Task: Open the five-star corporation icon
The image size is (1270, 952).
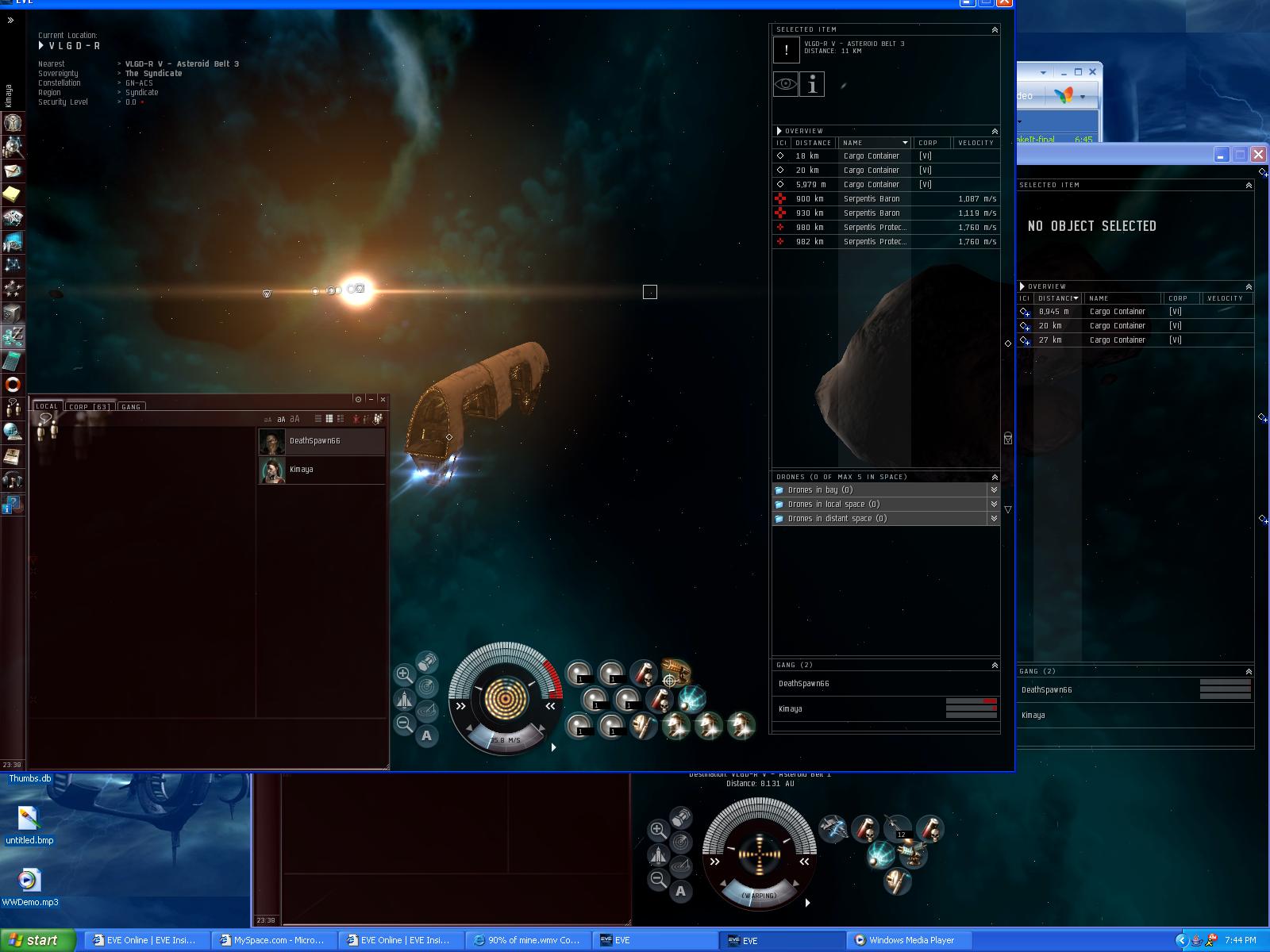Action: [x=13, y=289]
